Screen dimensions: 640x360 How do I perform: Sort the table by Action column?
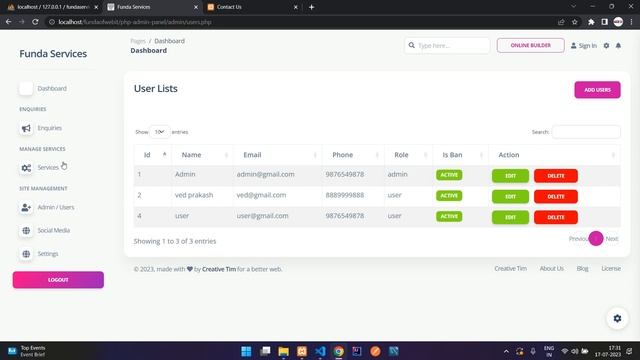coord(554,155)
